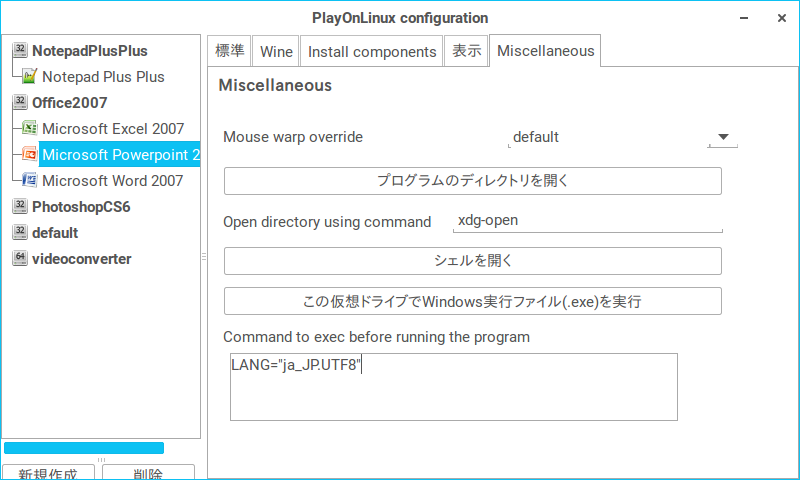Image resolution: width=800 pixels, height=480 pixels.
Task: Select the Miscellaneous tab
Action: (545, 50)
